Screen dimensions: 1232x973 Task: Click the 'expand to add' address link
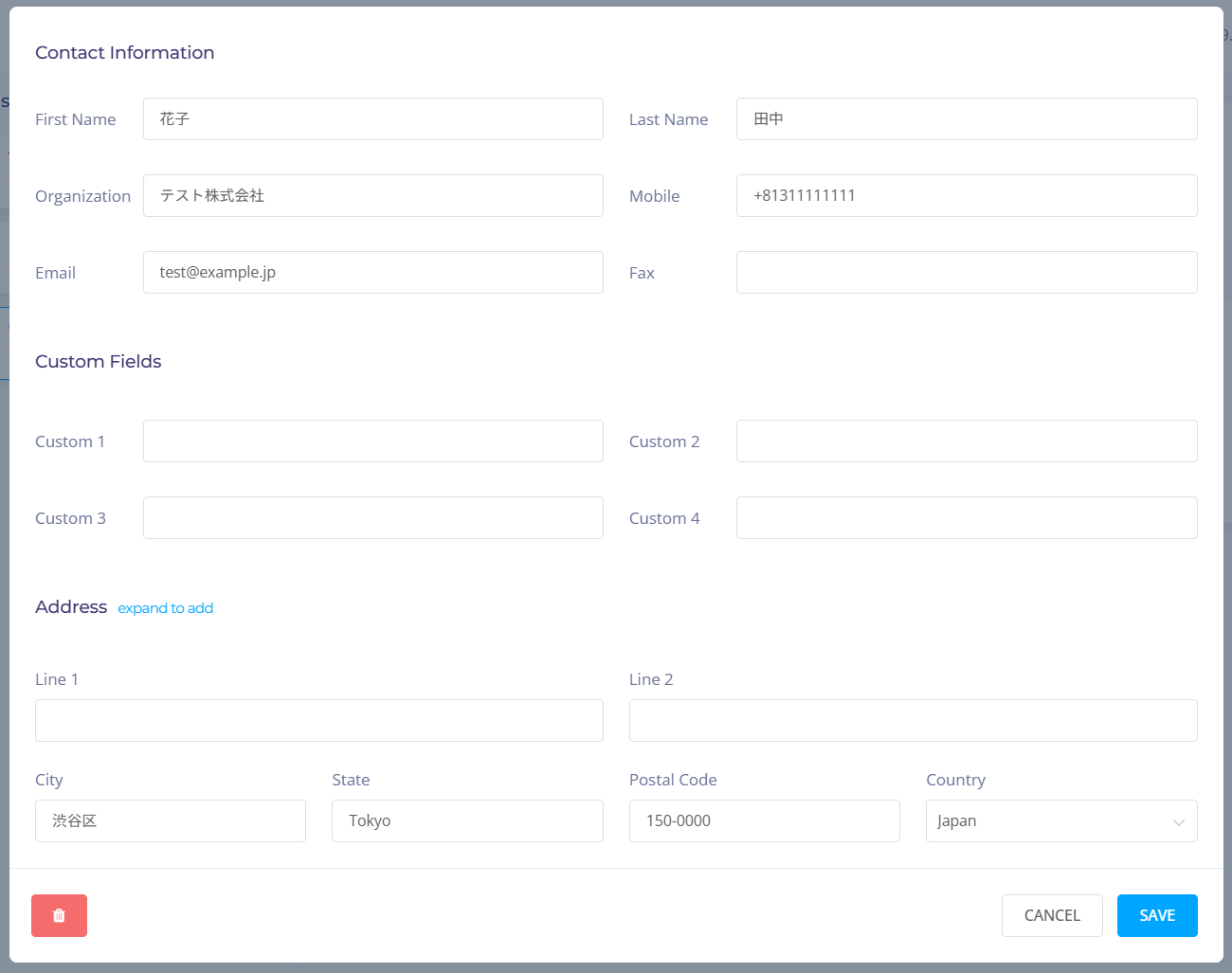(x=165, y=608)
